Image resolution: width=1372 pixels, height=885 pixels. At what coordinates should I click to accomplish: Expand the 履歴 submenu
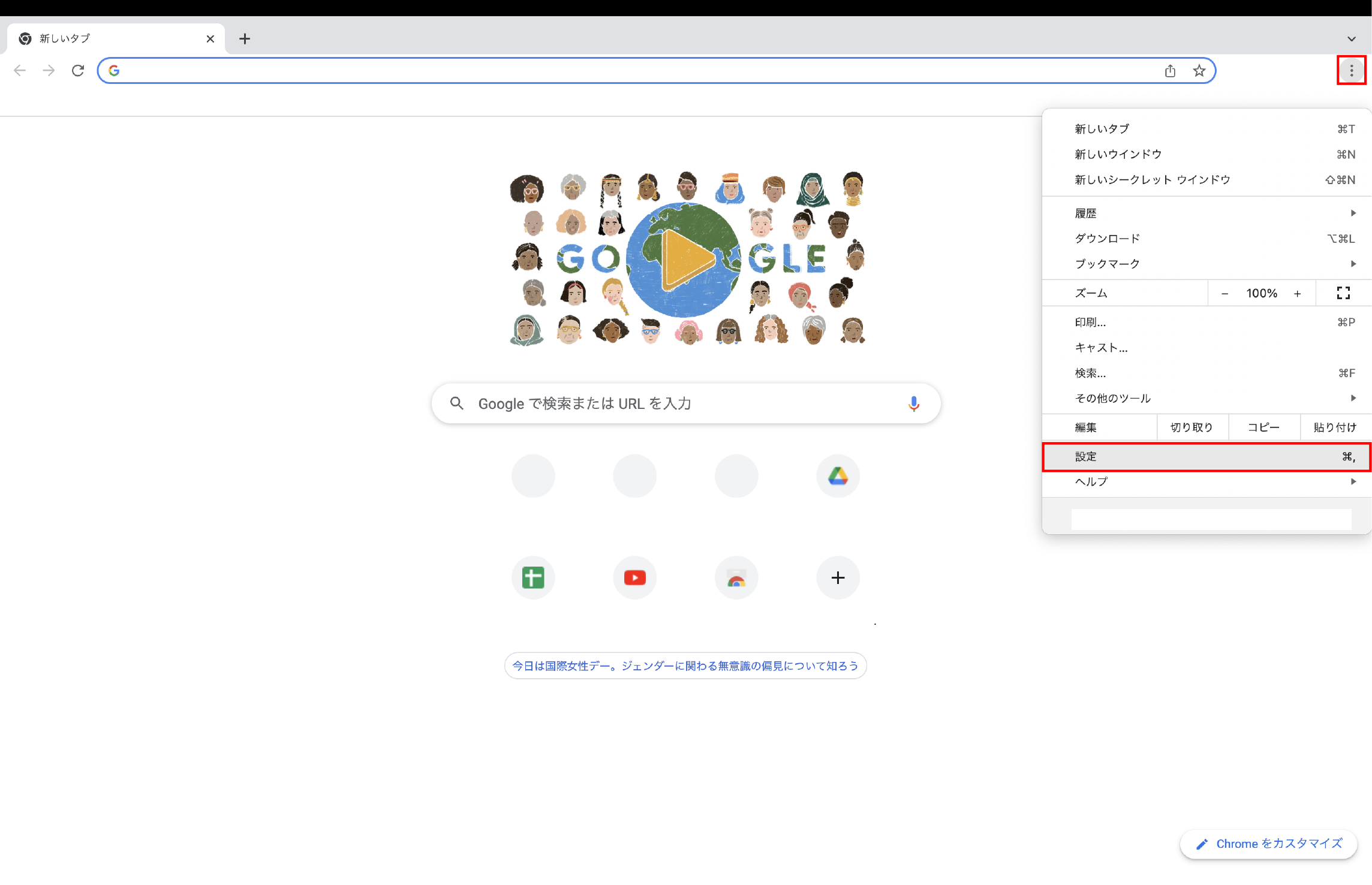(1207, 213)
